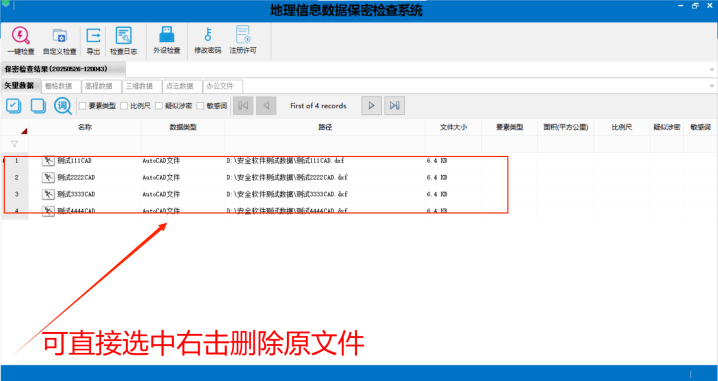This screenshot has height=381, width=718.
Task: Toggle the 比例尺 checkbox
Action: click(124, 106)
